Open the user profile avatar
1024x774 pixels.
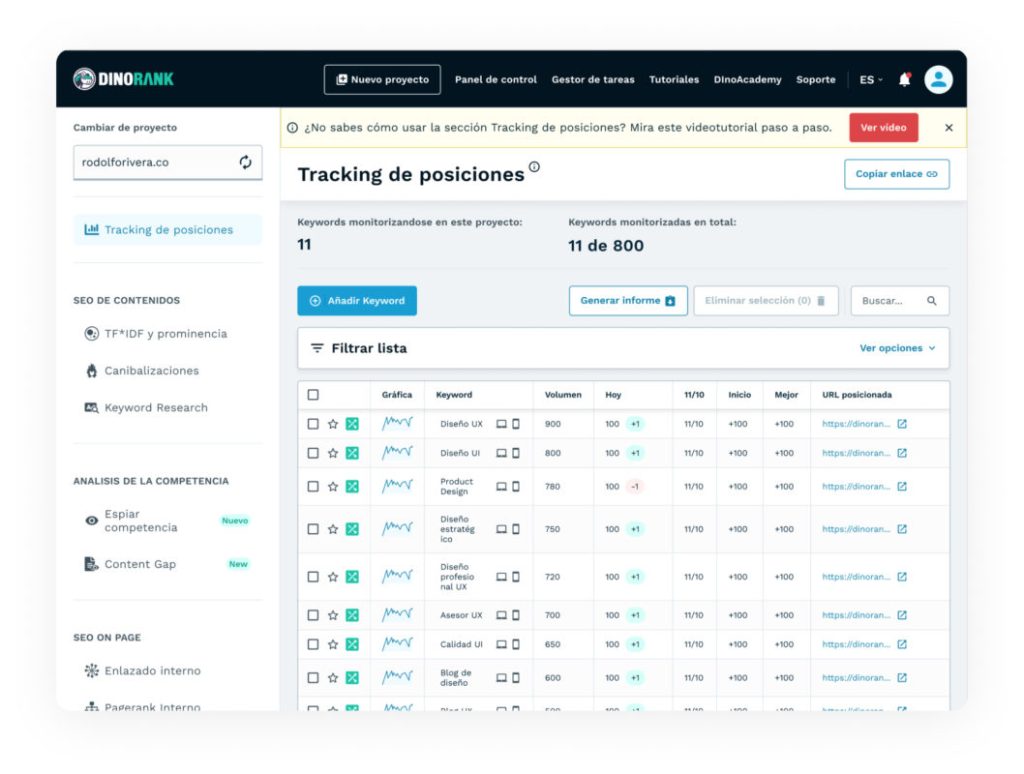pyautogui.click(x=938, y=80)
